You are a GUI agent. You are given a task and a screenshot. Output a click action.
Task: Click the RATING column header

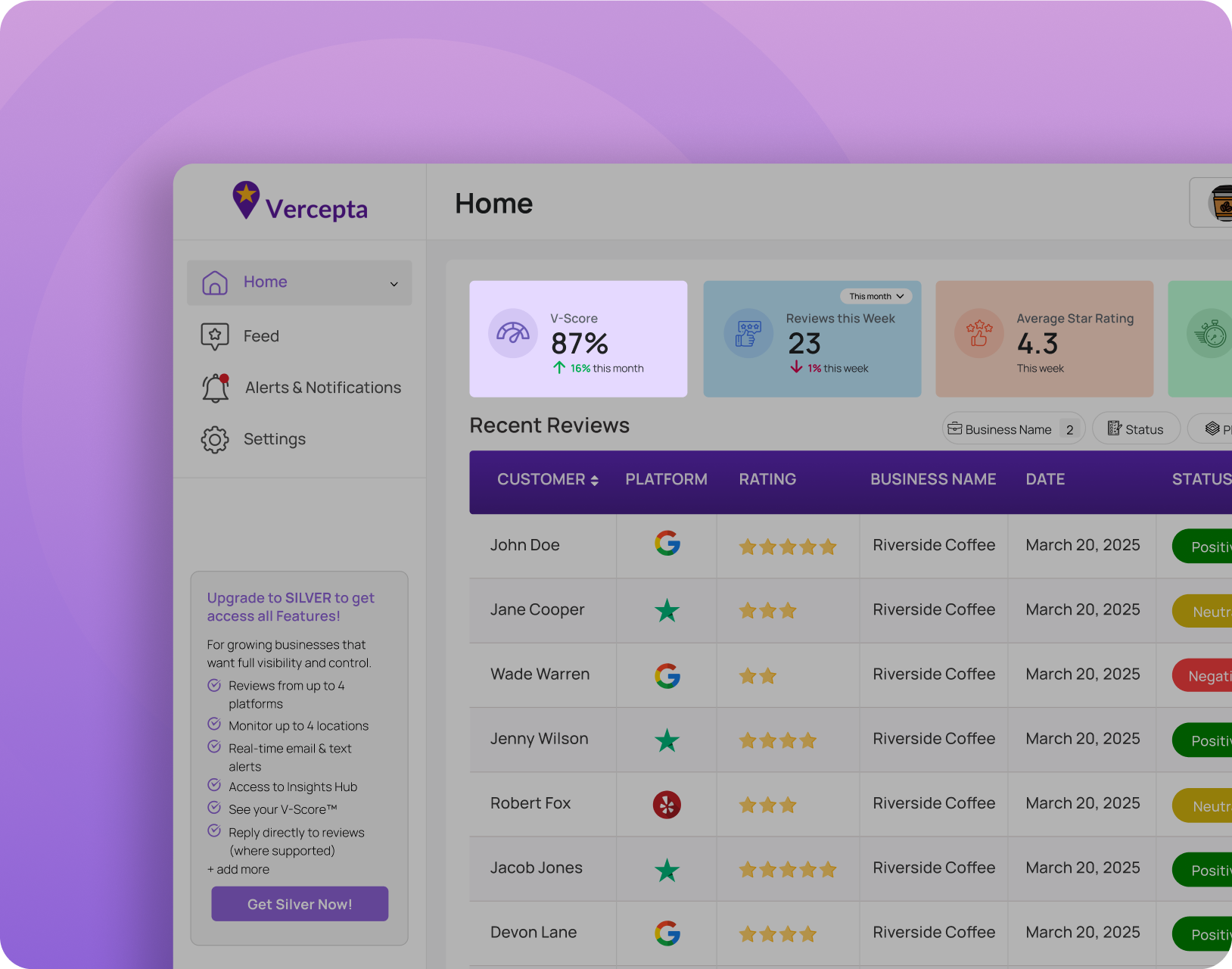click(x=767, y=479)
